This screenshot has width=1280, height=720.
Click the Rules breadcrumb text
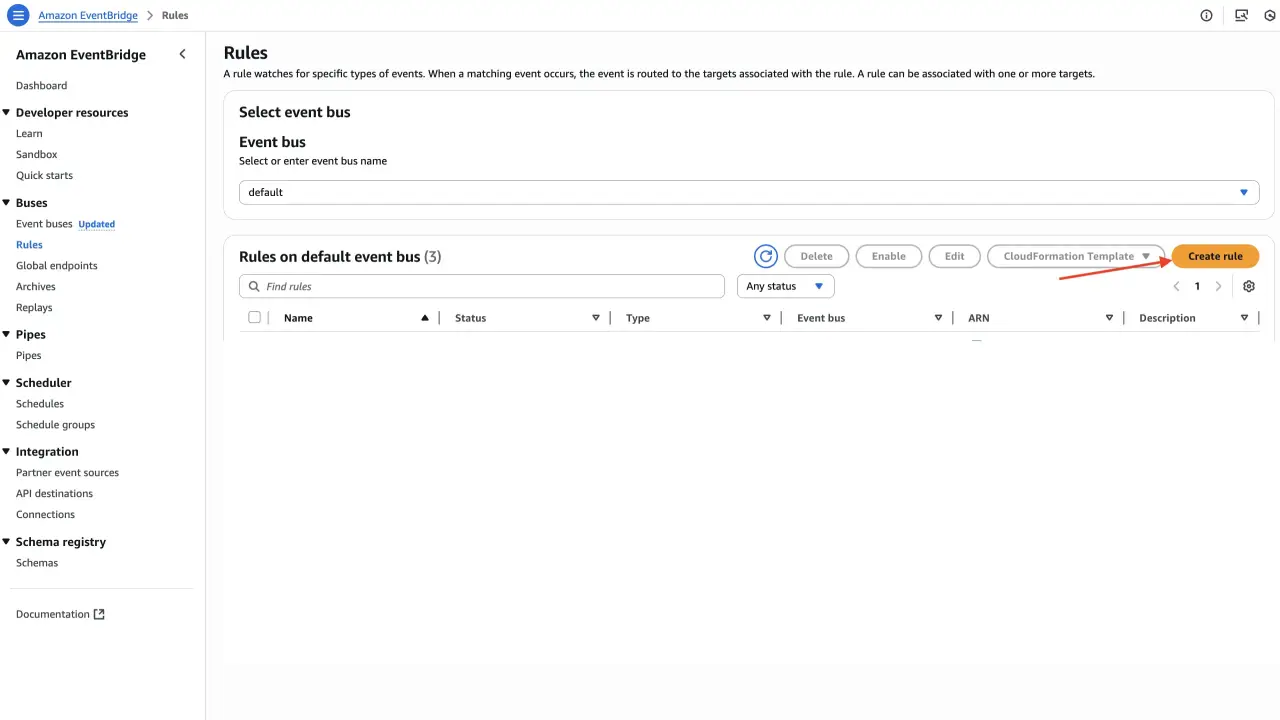pos(175,16)
